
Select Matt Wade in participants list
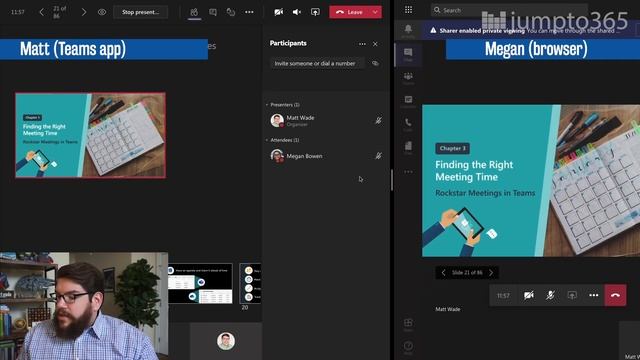(327, 120)
